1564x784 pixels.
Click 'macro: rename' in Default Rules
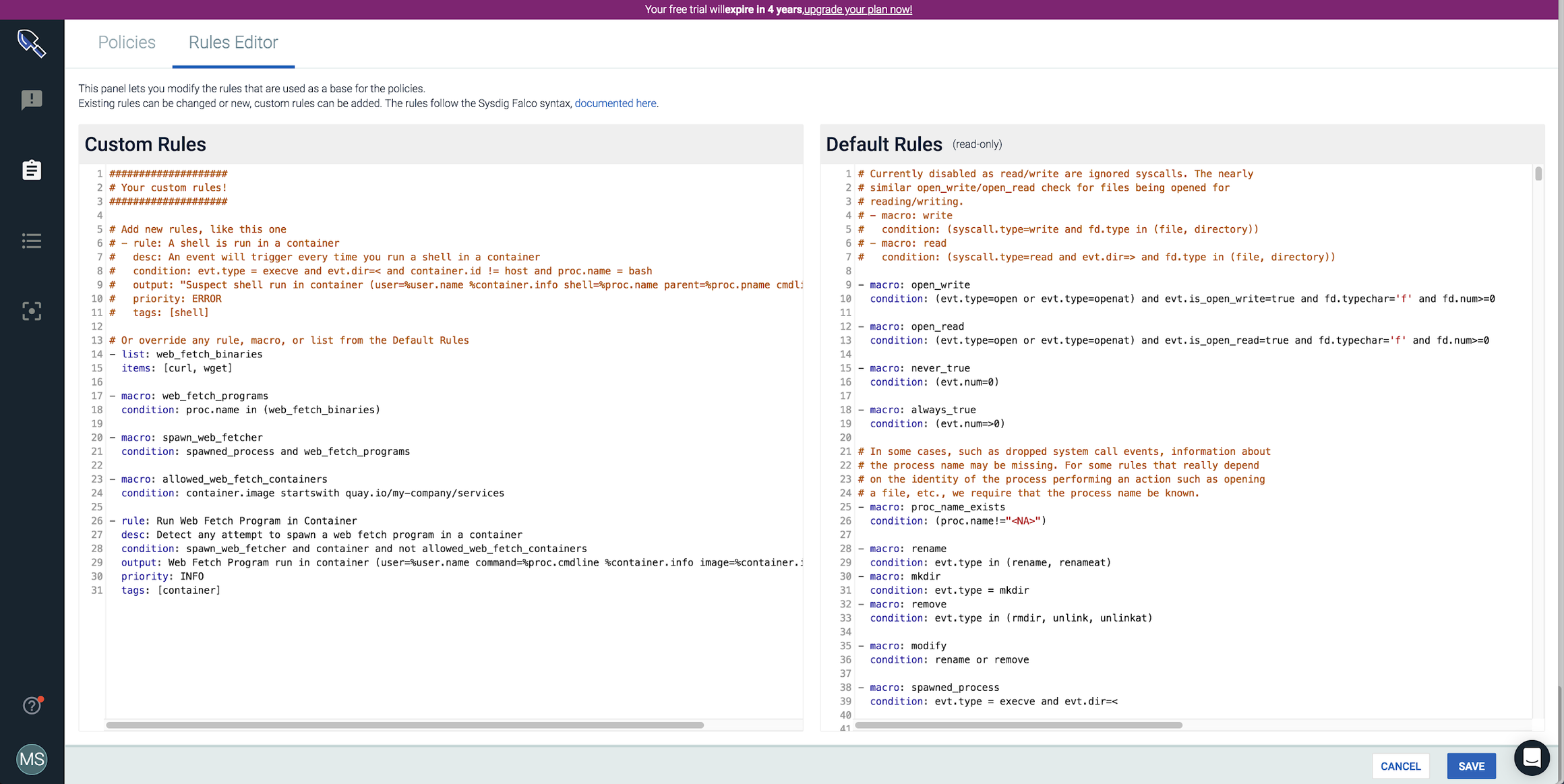(x=902, y=549)
